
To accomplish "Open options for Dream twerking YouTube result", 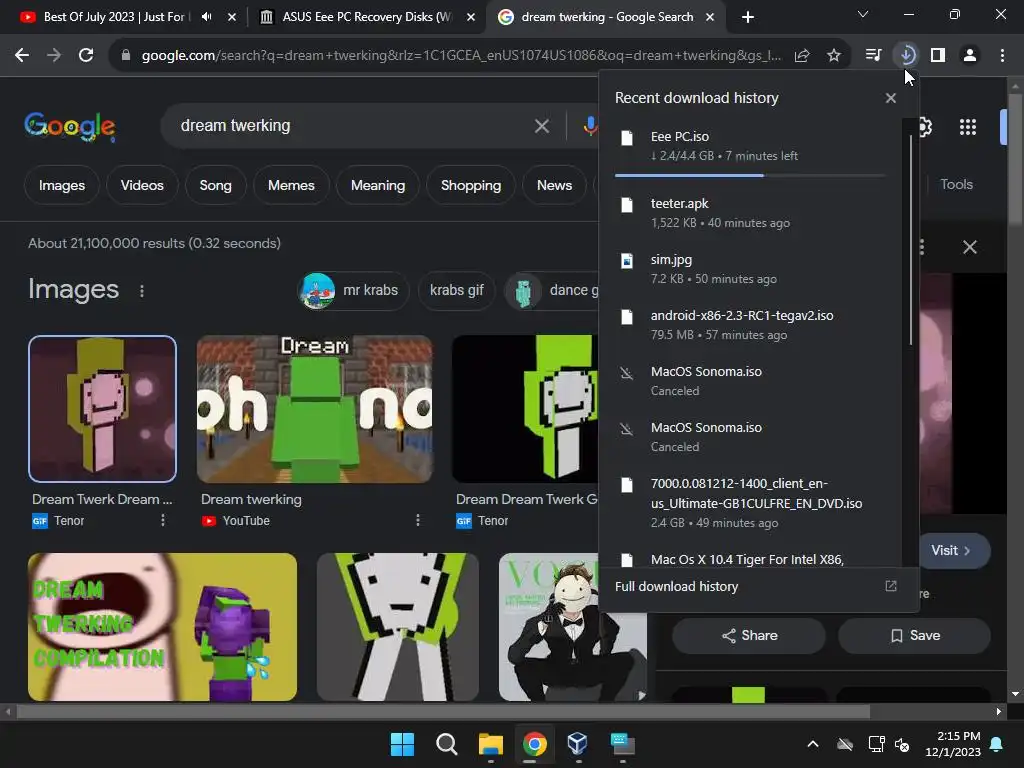I will (418, 520).
